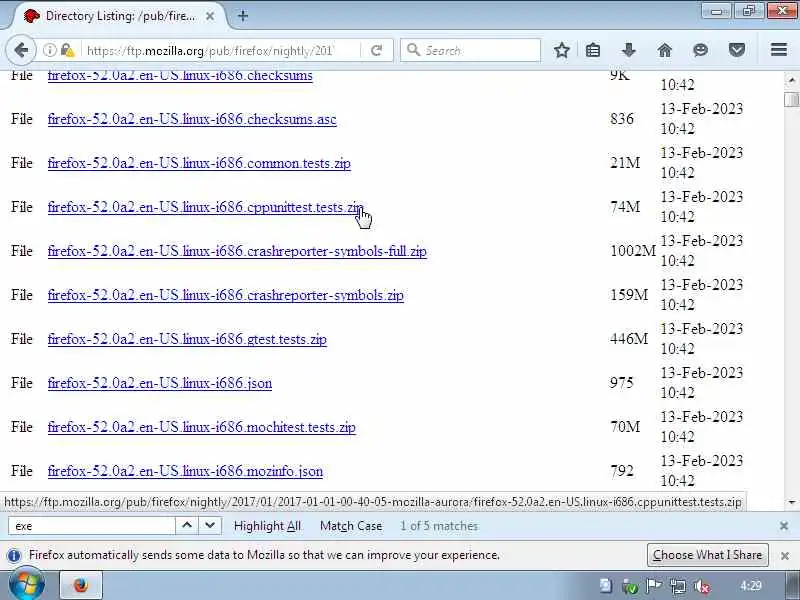Open the downloads arrow icon
The width and height of the screenshot is (800, 600).
coord(629,50)
